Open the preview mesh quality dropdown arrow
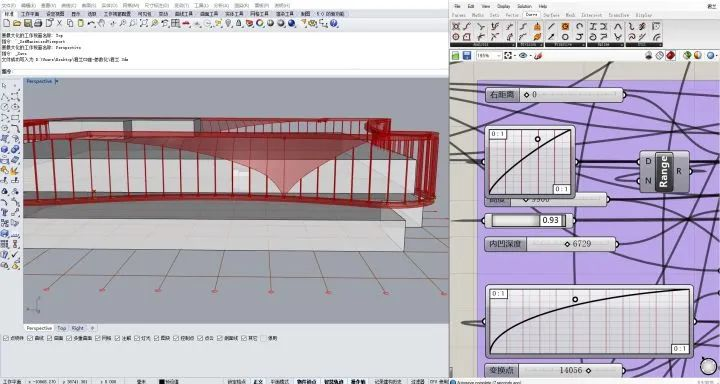Image resolution: width=720 pixels, height=384 pixels. tap(717, 56)
